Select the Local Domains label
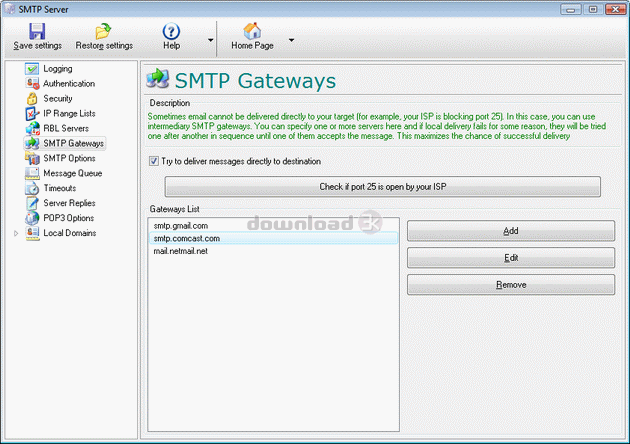Viewport: 630px width, 444px height. (70, 233)
